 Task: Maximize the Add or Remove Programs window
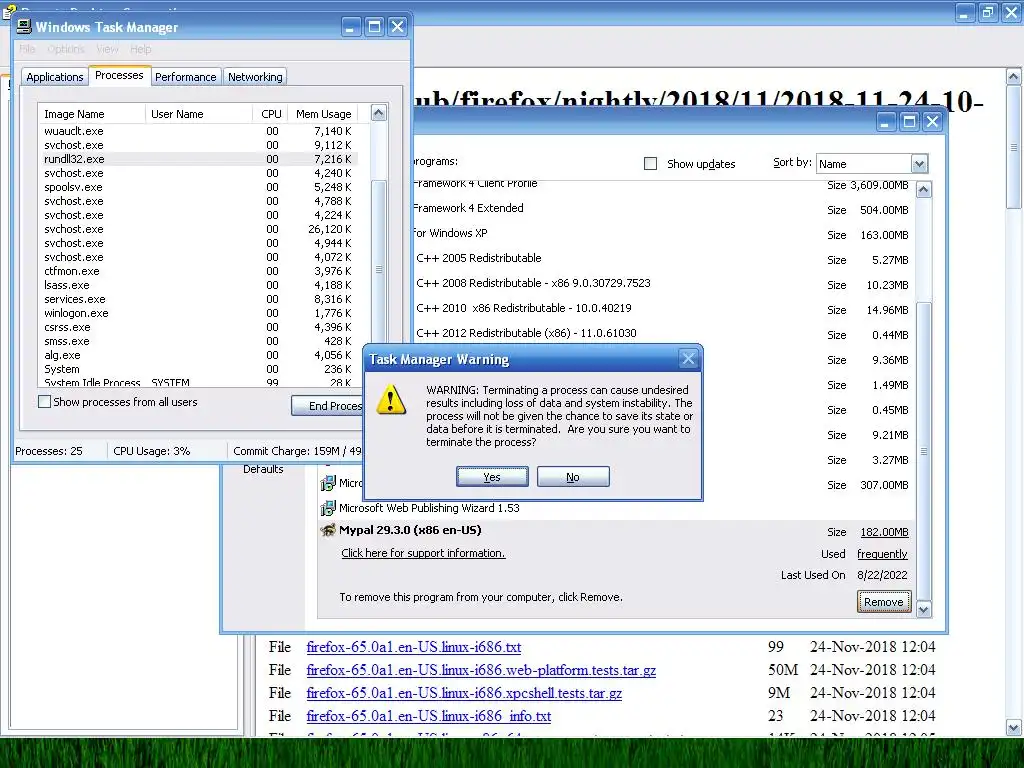(909, 121)
